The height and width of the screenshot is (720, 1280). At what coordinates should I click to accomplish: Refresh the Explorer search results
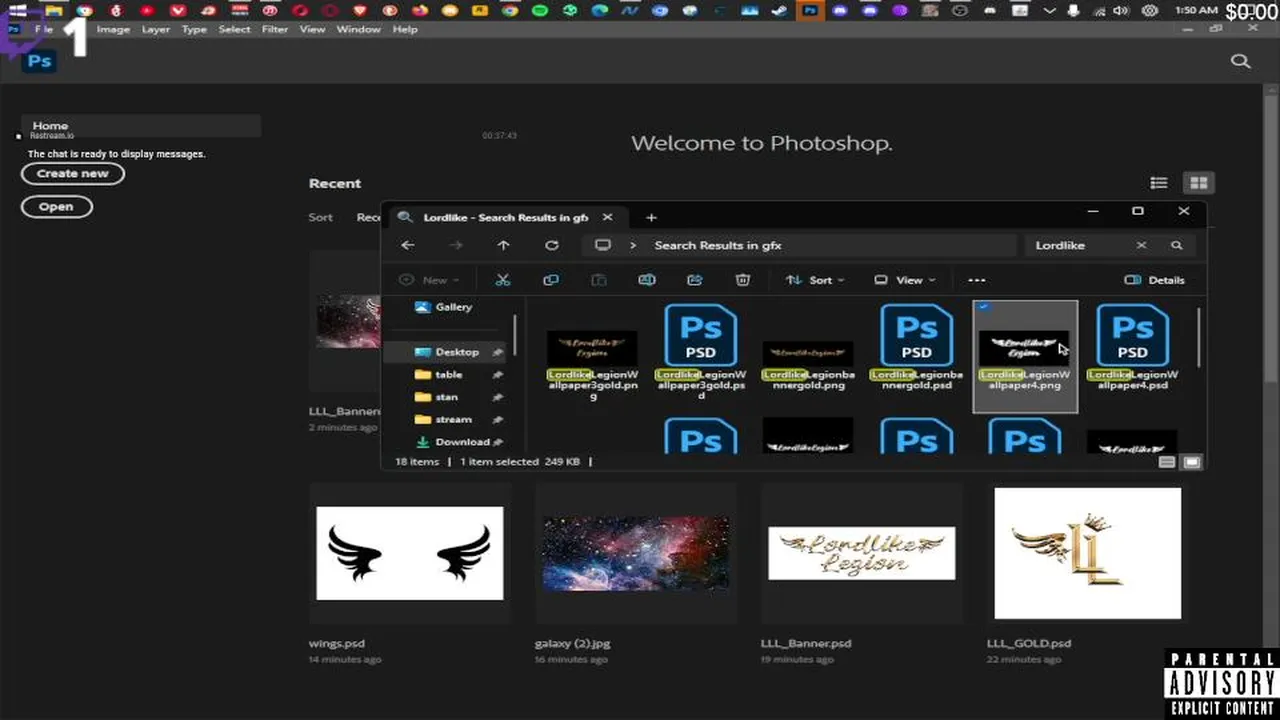[x=551, y=245]
